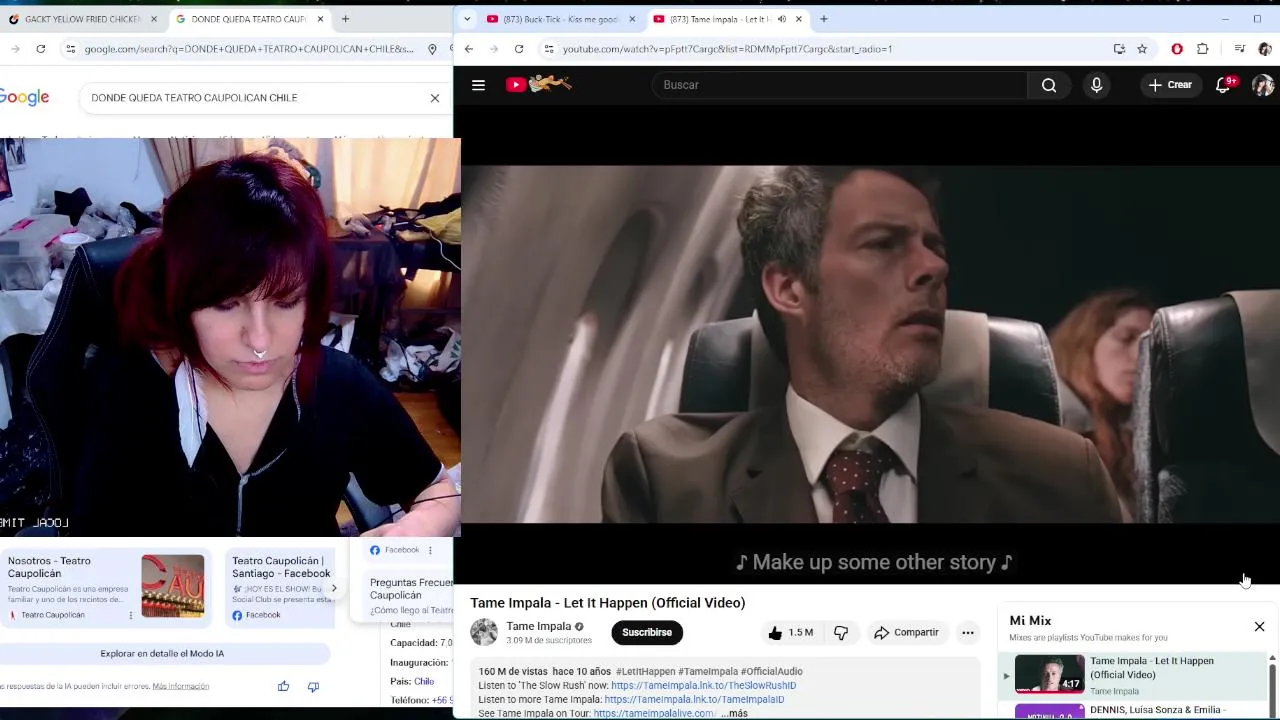This screenshot has width=1280, height=720.
Task: Open Teatro Caupolicán Santiago Facebook card
Action: click(x=282, y=588)
